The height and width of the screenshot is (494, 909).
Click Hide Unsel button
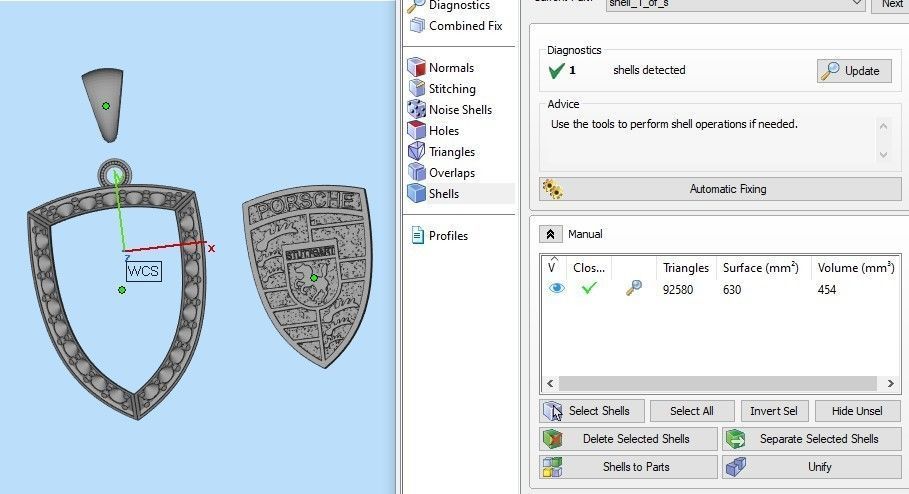857,411
